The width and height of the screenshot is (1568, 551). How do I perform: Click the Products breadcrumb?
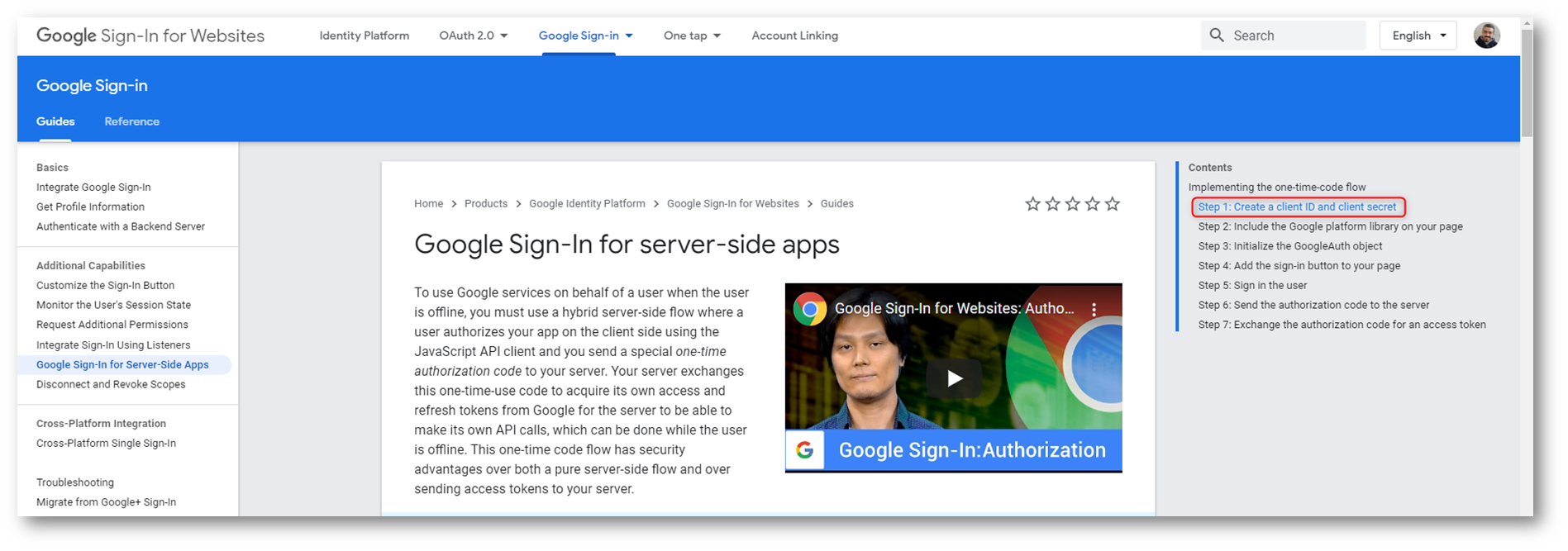click(x=486, y=204)
